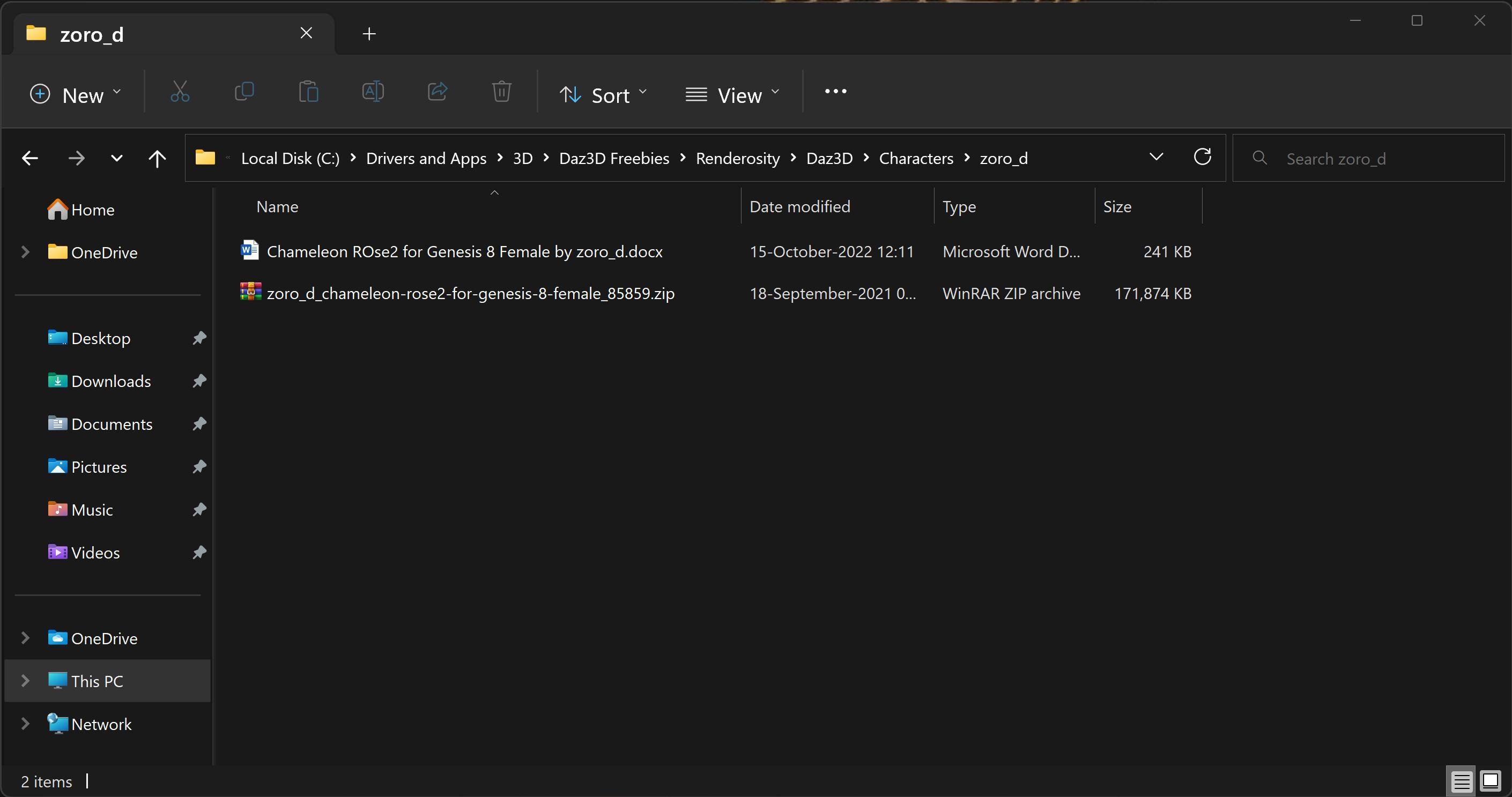Go up one folder level

point(157,159)
